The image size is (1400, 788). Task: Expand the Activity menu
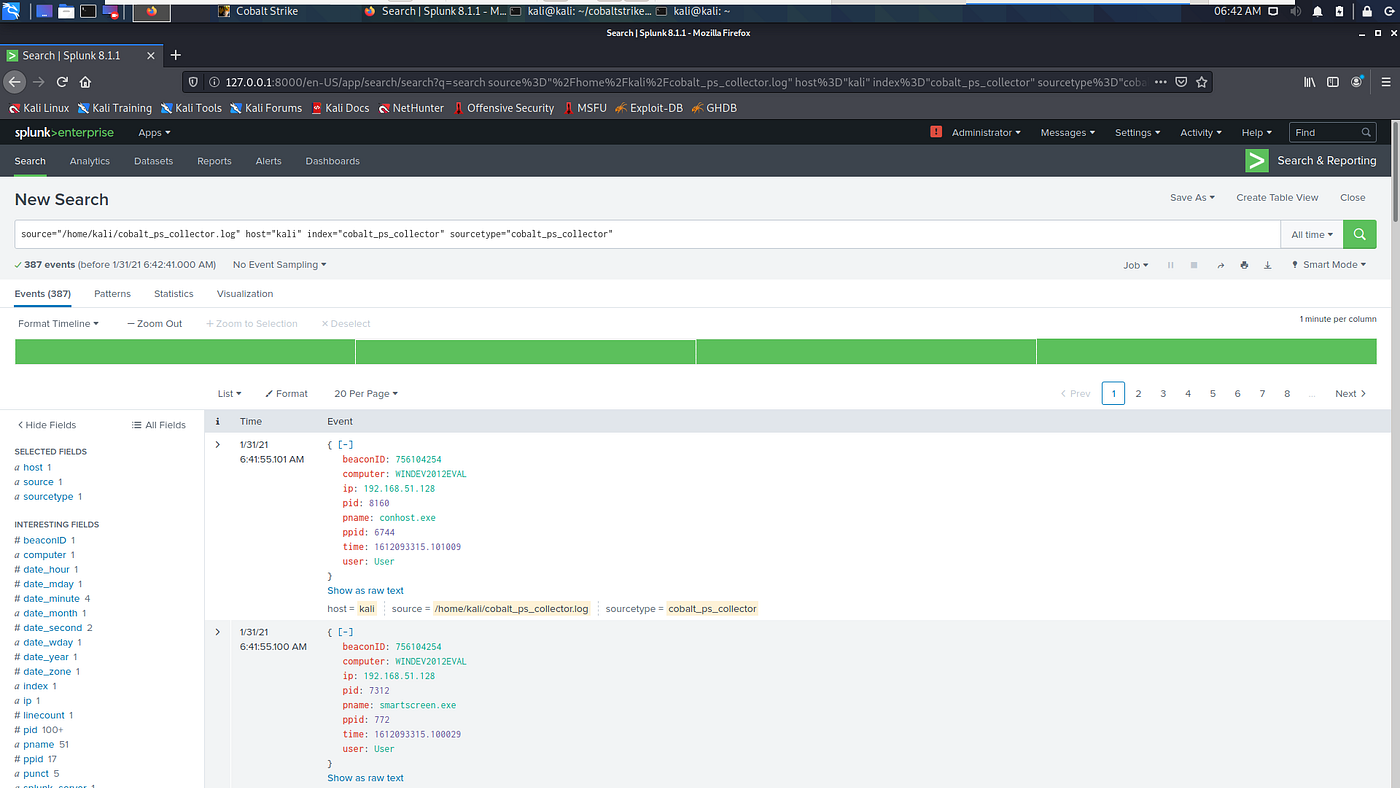(1200, 133)
